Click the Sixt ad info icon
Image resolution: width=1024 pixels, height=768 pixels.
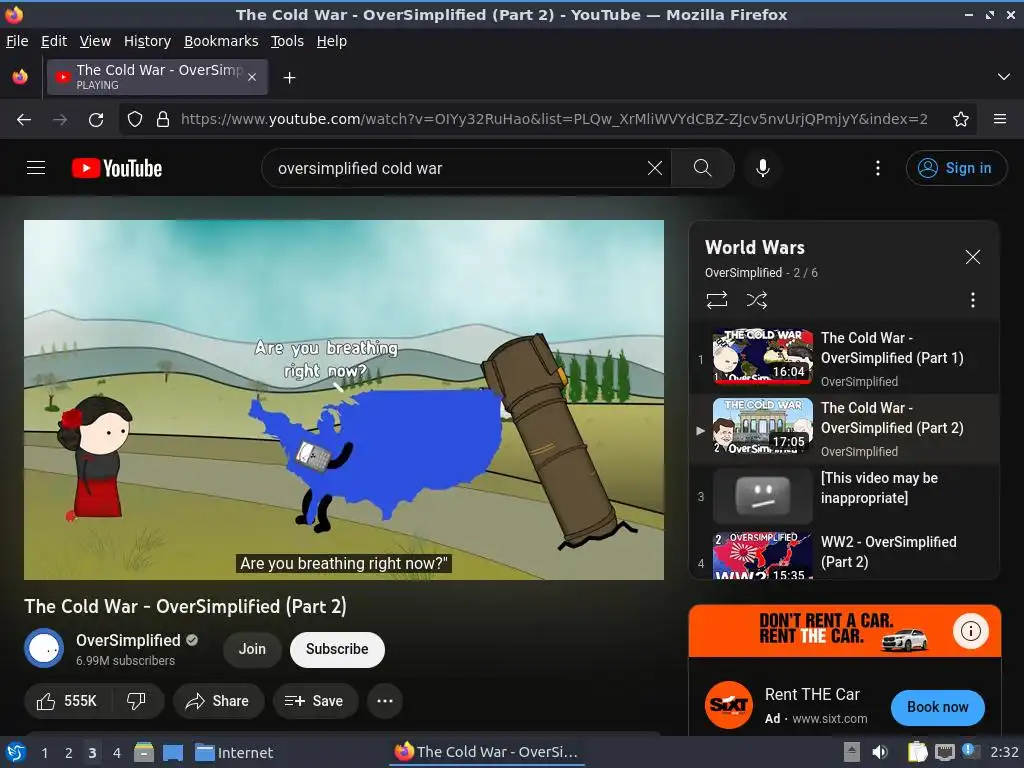[x=970, y=631]
